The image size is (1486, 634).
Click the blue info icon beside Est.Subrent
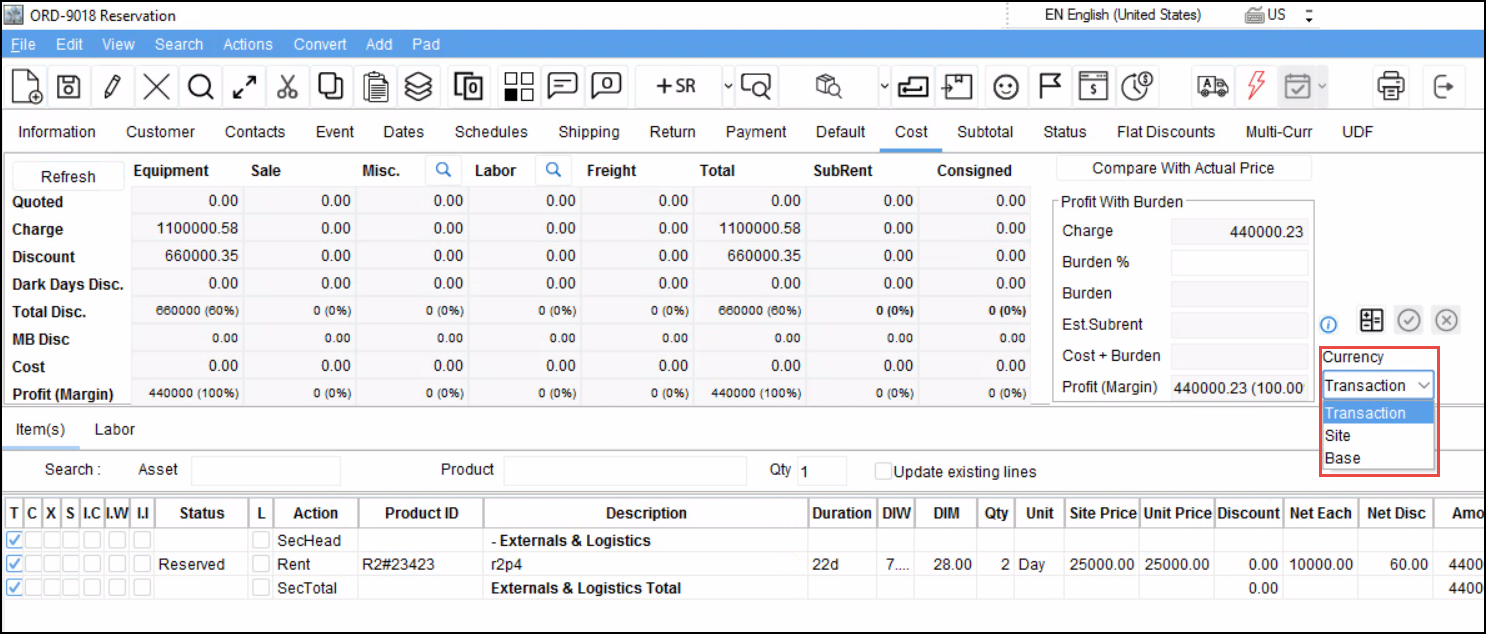1329,324
